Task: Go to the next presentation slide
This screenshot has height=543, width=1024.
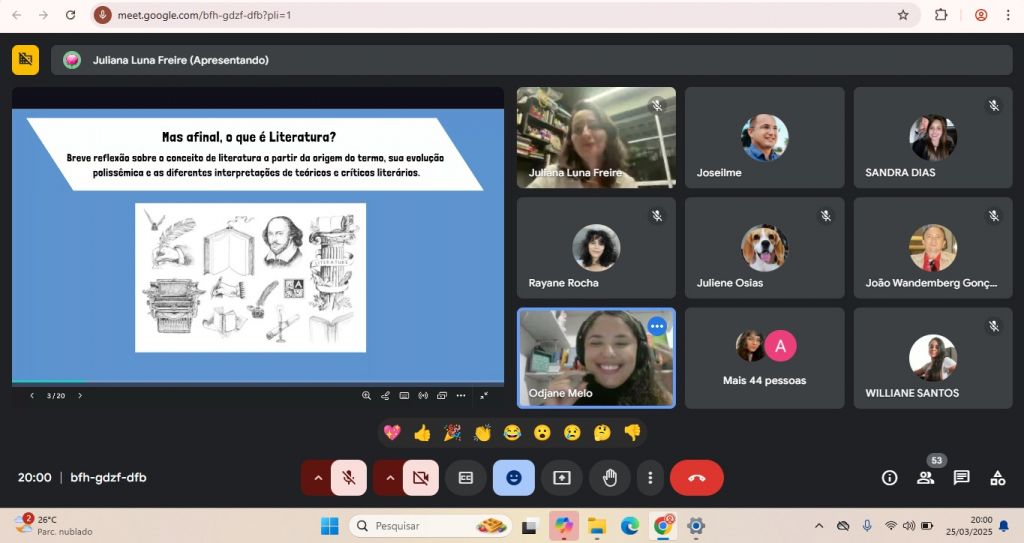Action: pyautogui.click(x=80, y=395)
